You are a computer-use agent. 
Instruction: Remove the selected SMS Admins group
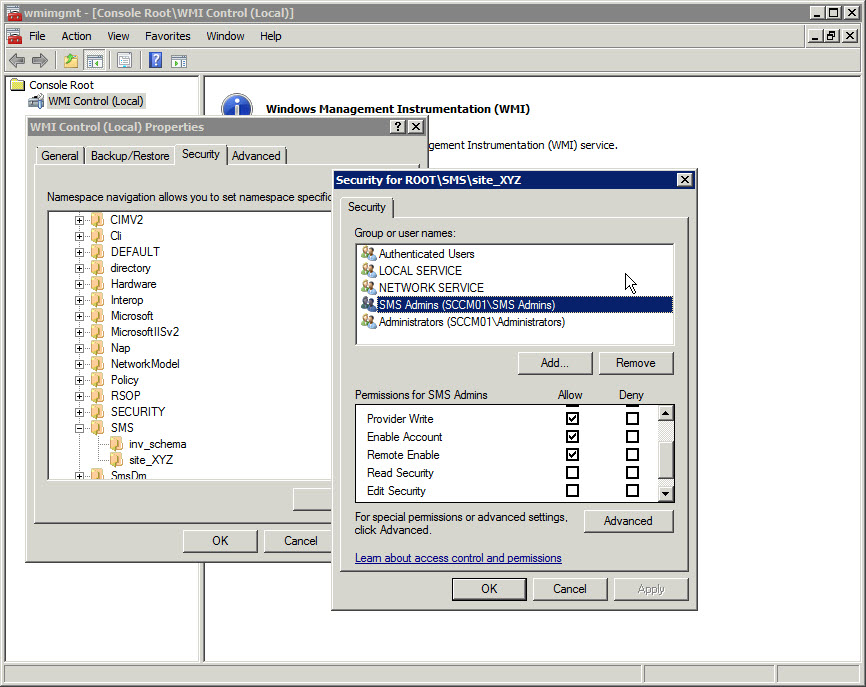pos(636,363)
